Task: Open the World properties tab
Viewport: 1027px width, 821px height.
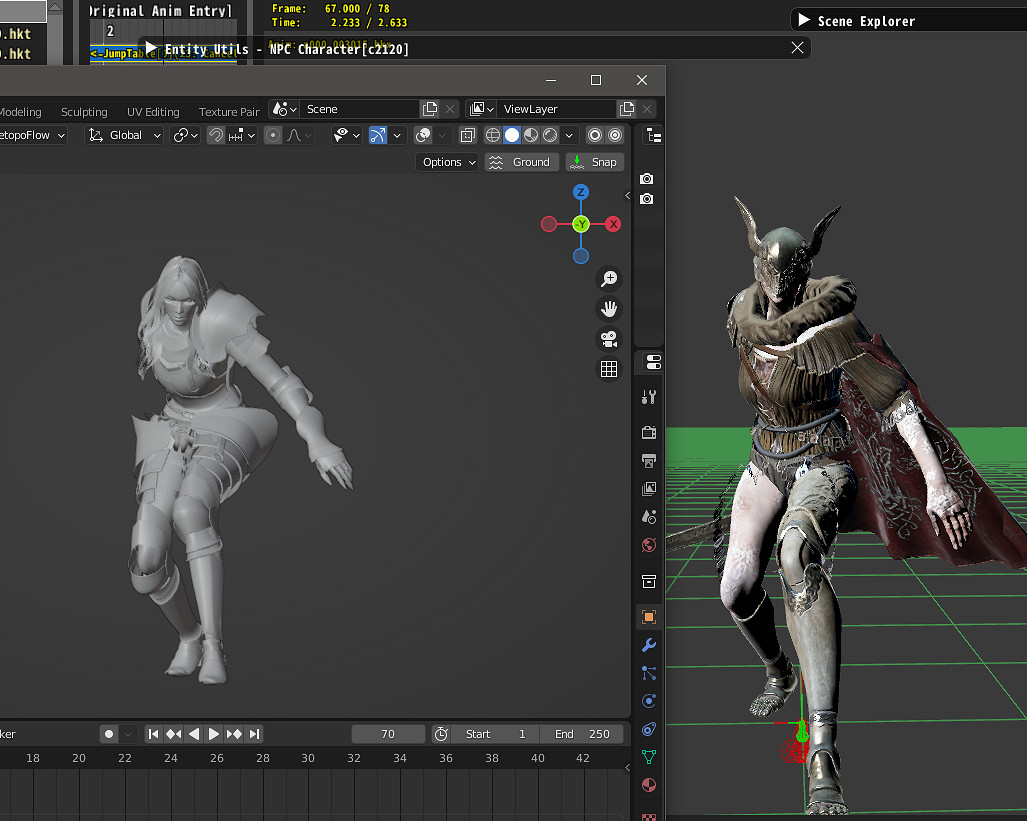Action: tap(649, 545)
